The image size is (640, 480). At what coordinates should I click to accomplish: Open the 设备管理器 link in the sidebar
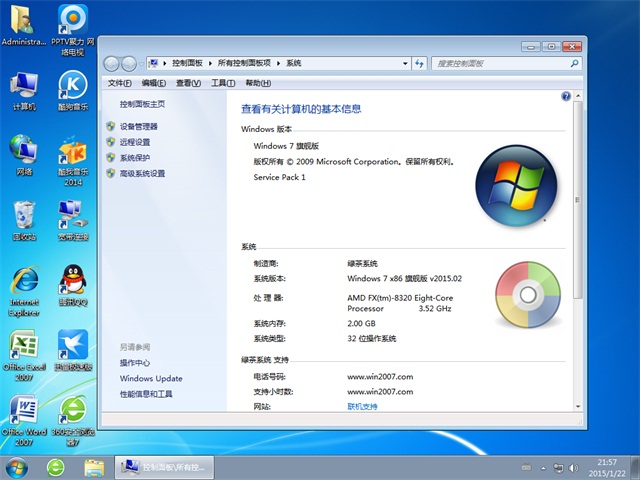pos(139,127)
